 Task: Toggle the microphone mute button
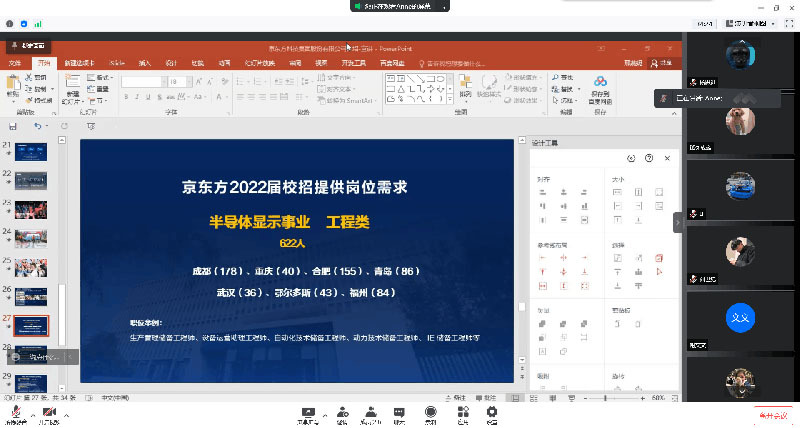coord(14,411)
